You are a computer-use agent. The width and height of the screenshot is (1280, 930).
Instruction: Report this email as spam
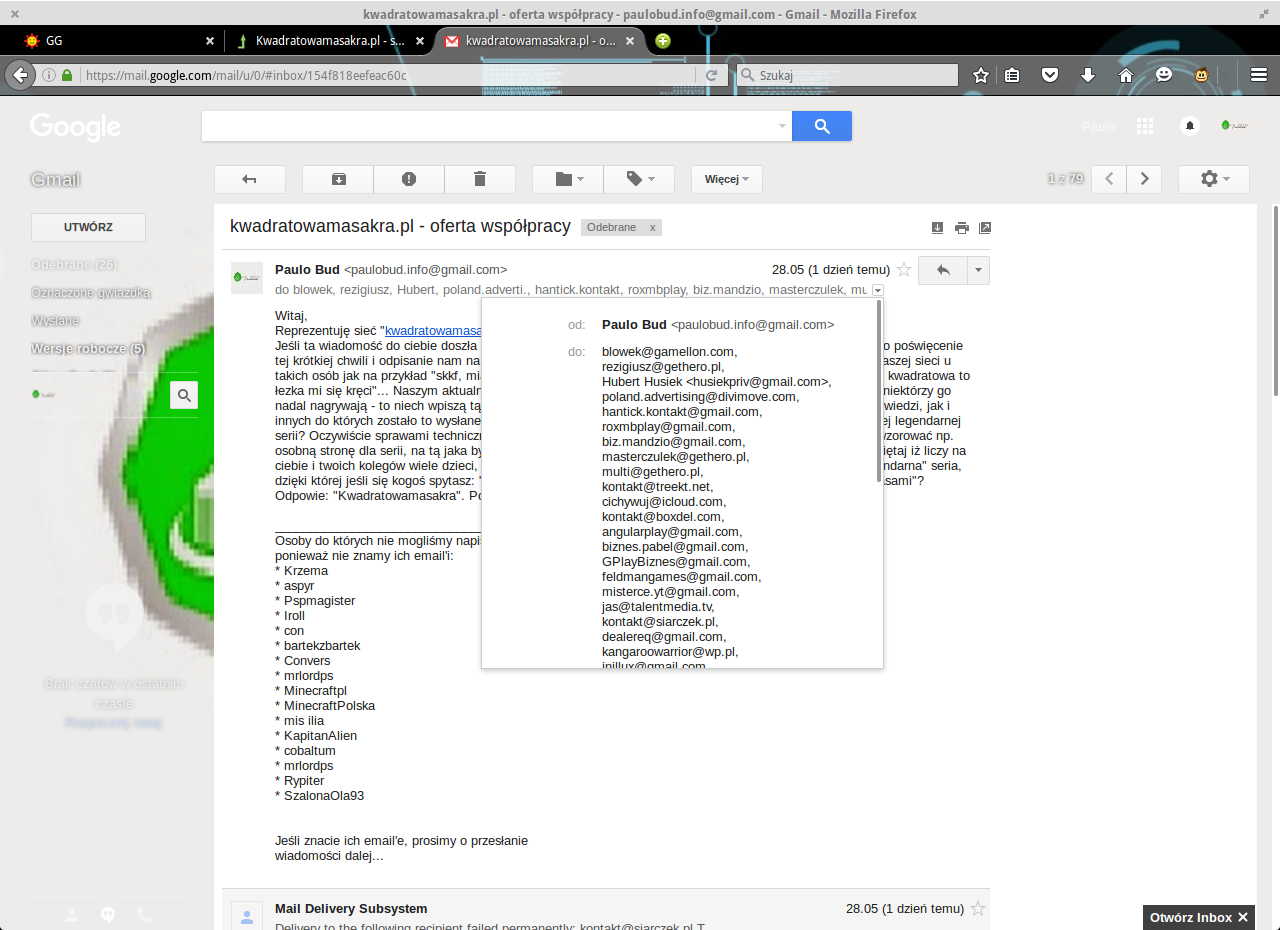pyautogui.click(x=409, y=179)
